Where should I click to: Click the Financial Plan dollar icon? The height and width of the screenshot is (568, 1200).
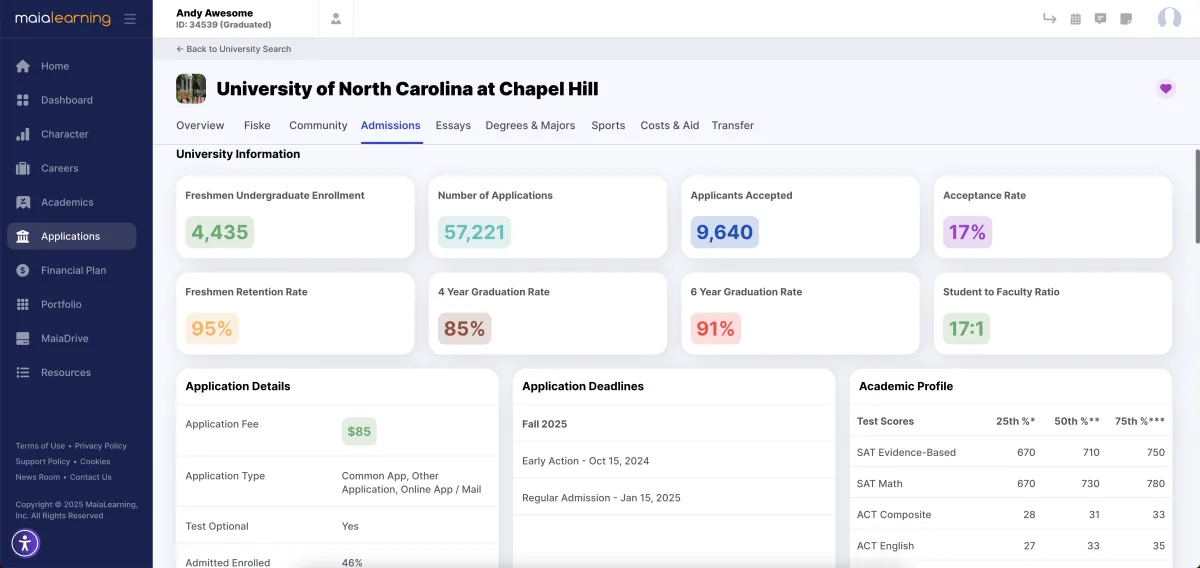23,270
